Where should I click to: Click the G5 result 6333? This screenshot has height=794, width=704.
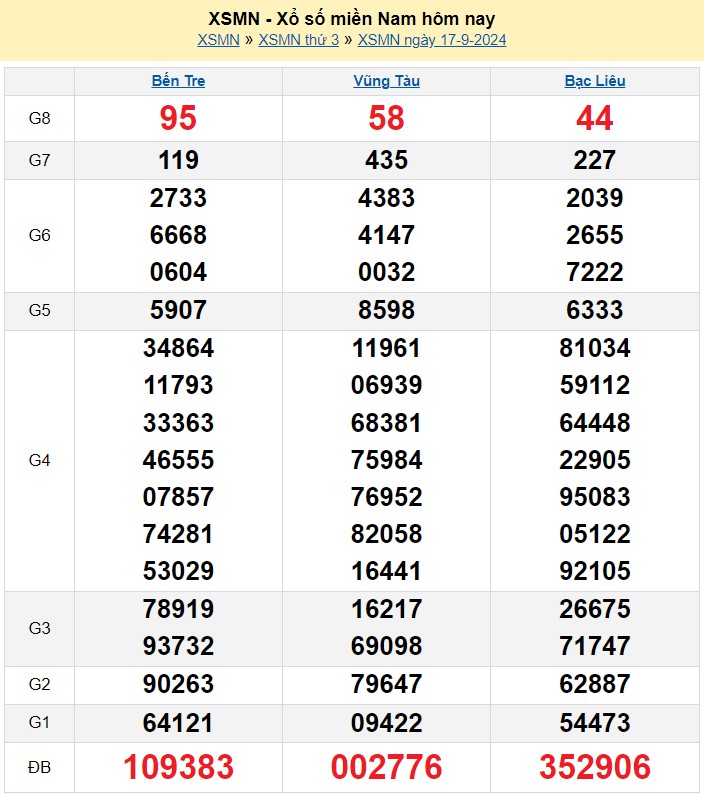point(594,310)
